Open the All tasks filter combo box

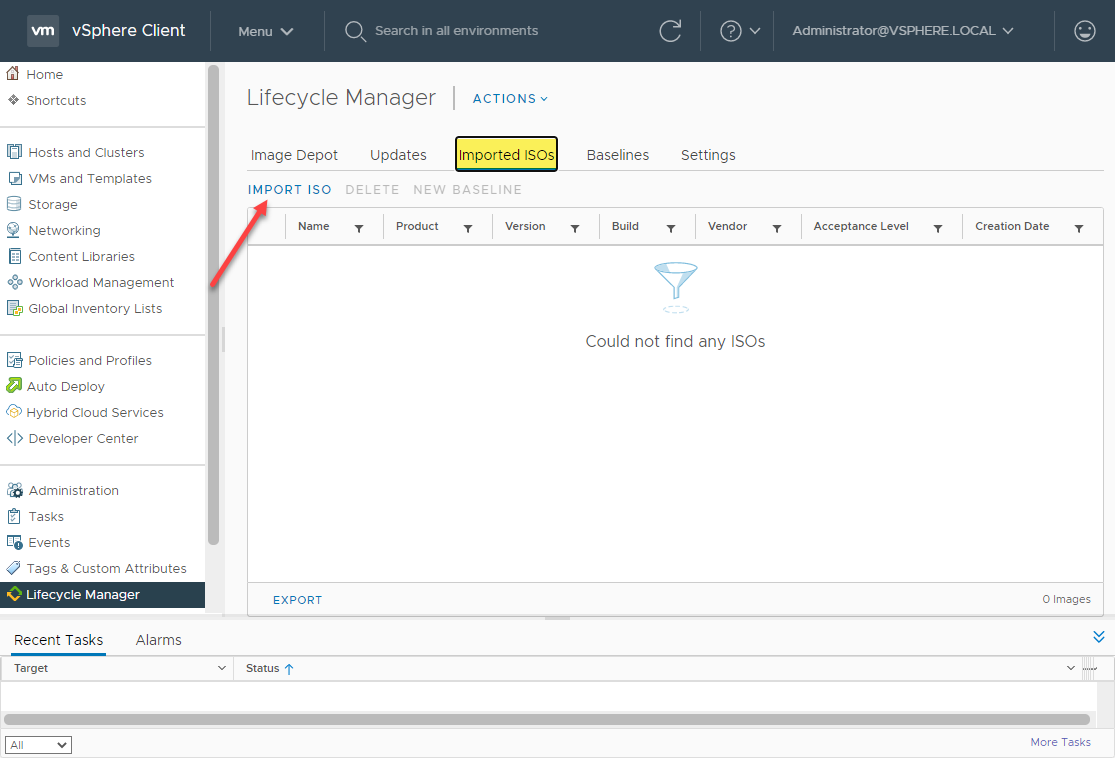(x=38, y=744)
